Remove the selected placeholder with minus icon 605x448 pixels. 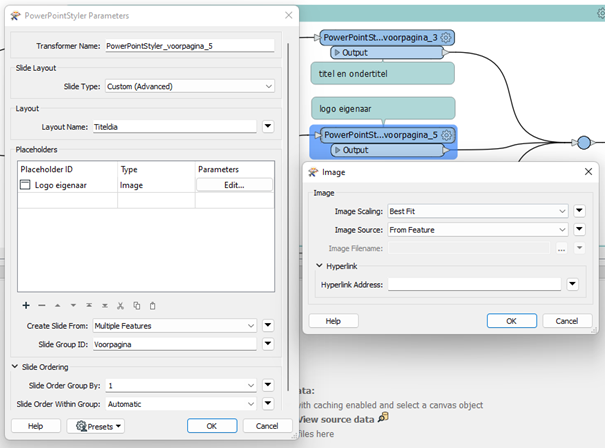tap(42, 305)
